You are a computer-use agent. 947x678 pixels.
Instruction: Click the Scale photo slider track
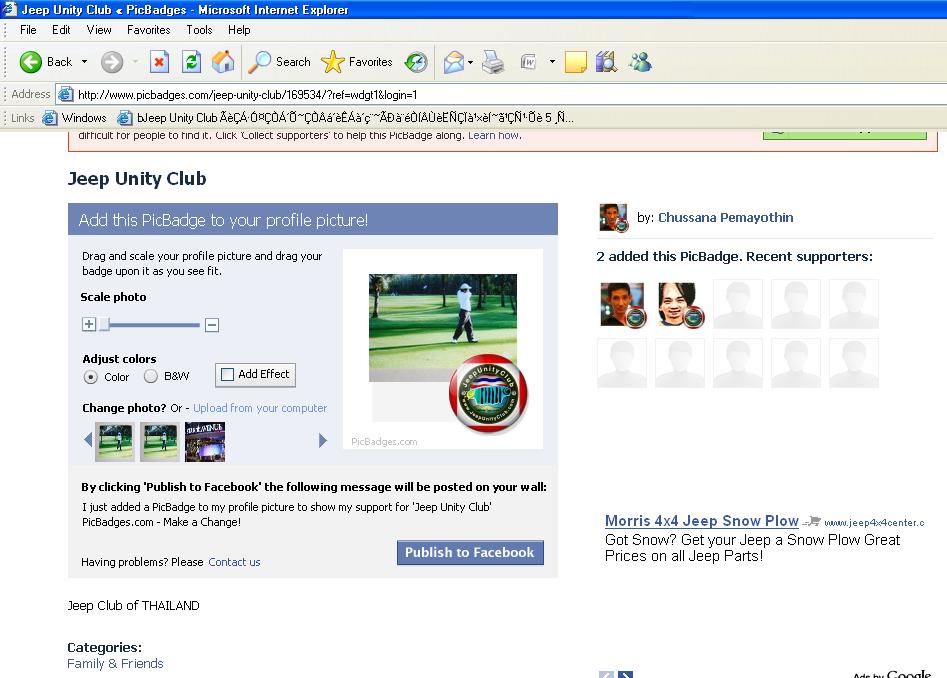pos(154,325)
